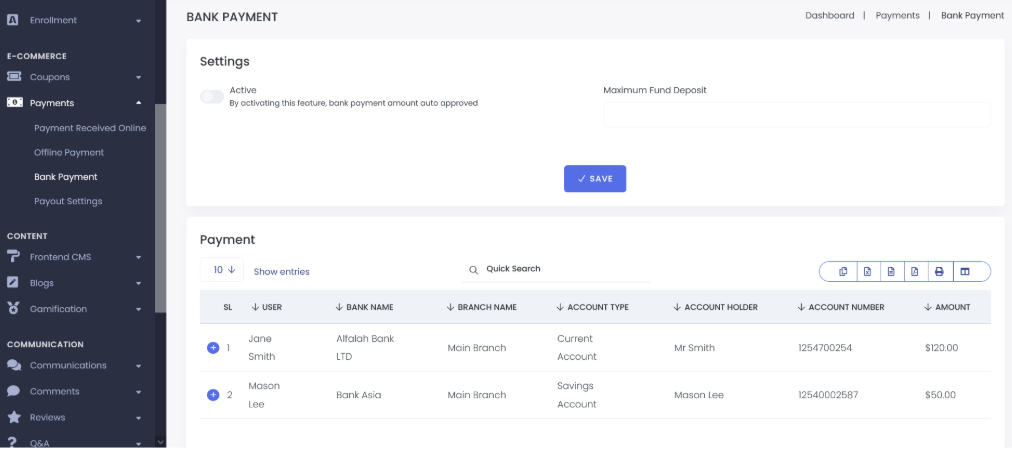1012x451 pixels.
Task: Expand row details for Mason Lee
Action: 212,395
